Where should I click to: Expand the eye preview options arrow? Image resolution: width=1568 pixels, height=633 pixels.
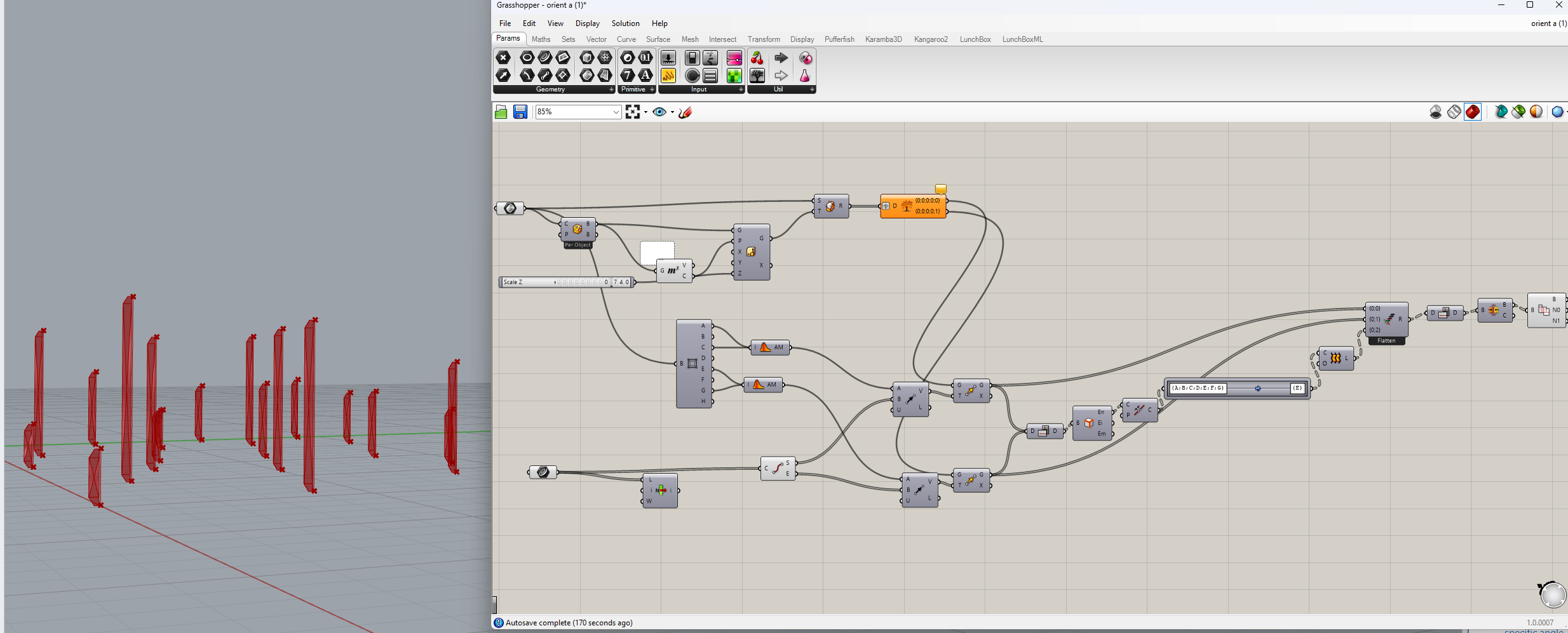(672, 112)
